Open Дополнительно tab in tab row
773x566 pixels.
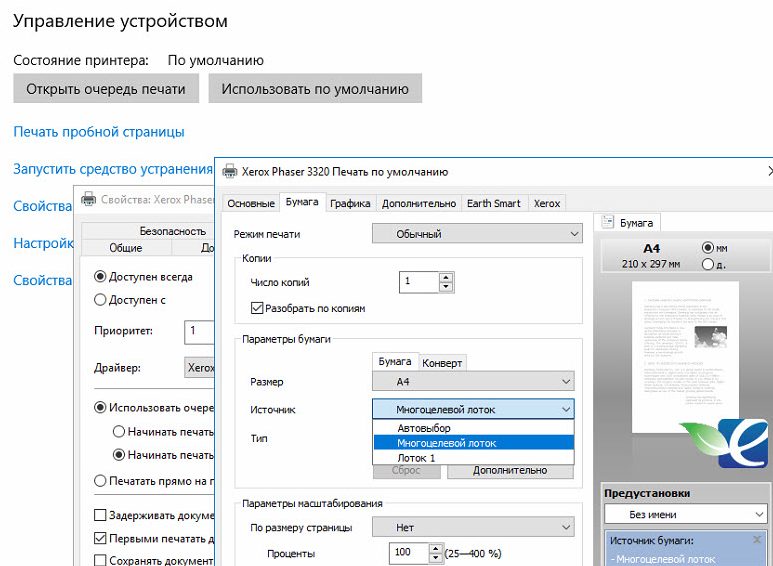[x=419, y=203]
